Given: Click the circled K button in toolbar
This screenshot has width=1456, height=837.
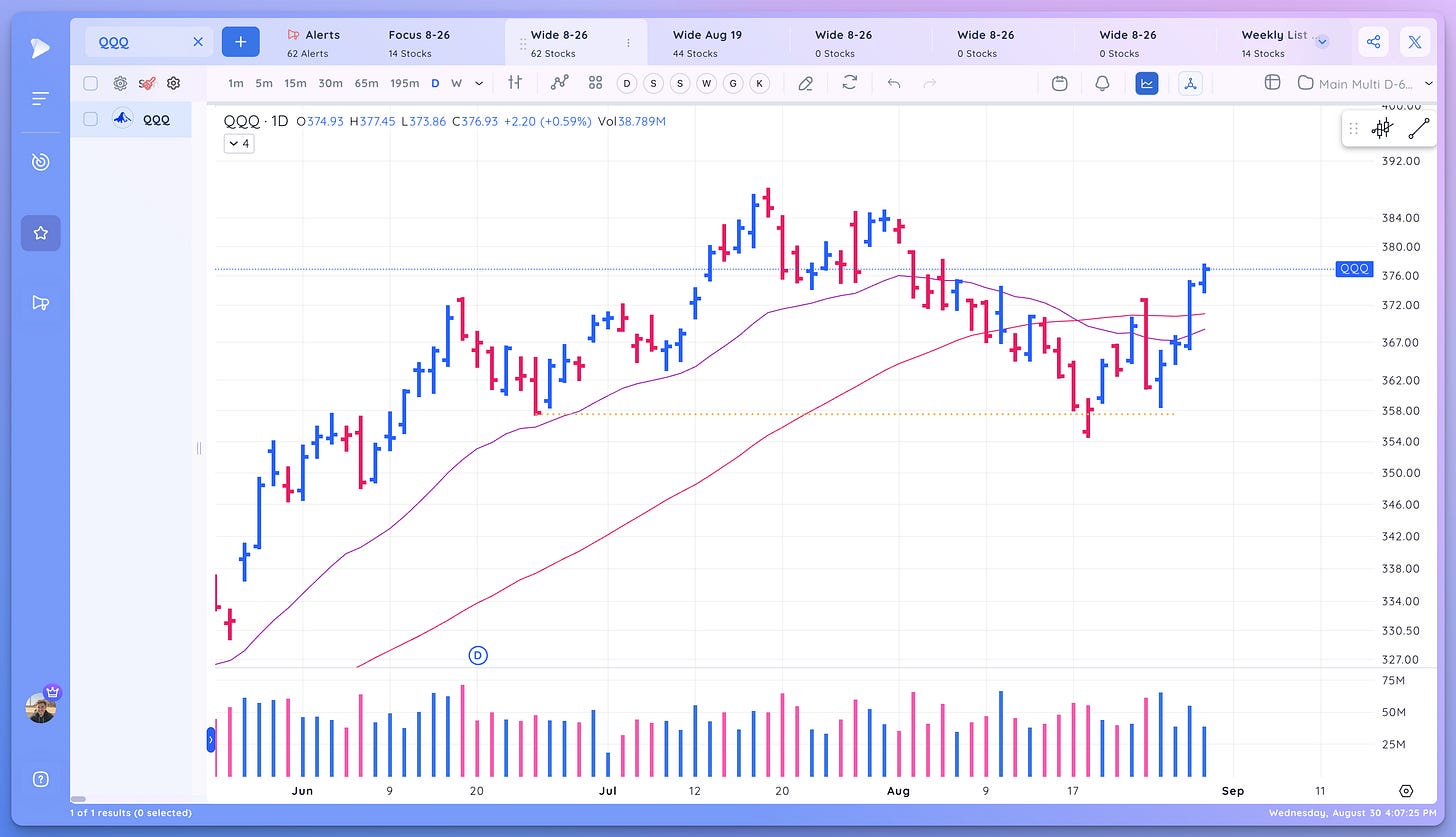Looking at the screenshot, I should pyautogui.click(x=759, y=83).
